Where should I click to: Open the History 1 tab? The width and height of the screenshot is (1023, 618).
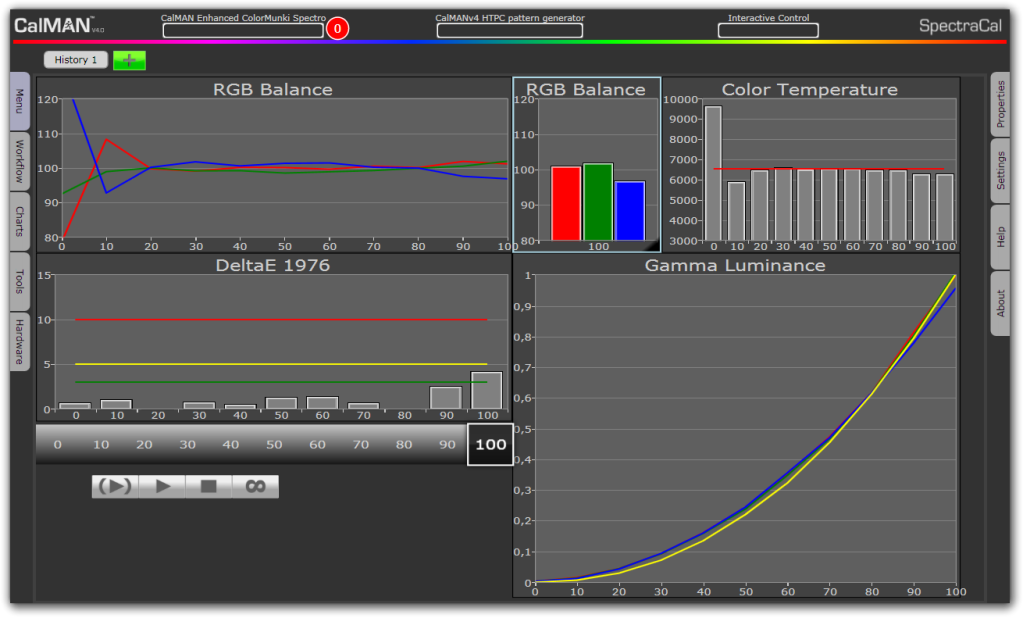[76, 60]
